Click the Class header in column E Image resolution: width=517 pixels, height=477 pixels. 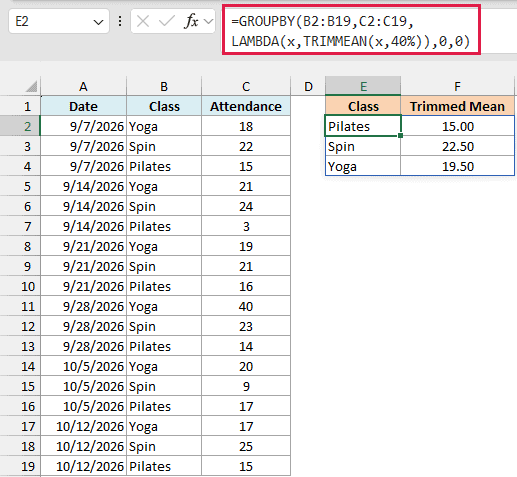[x=363, y=106]
